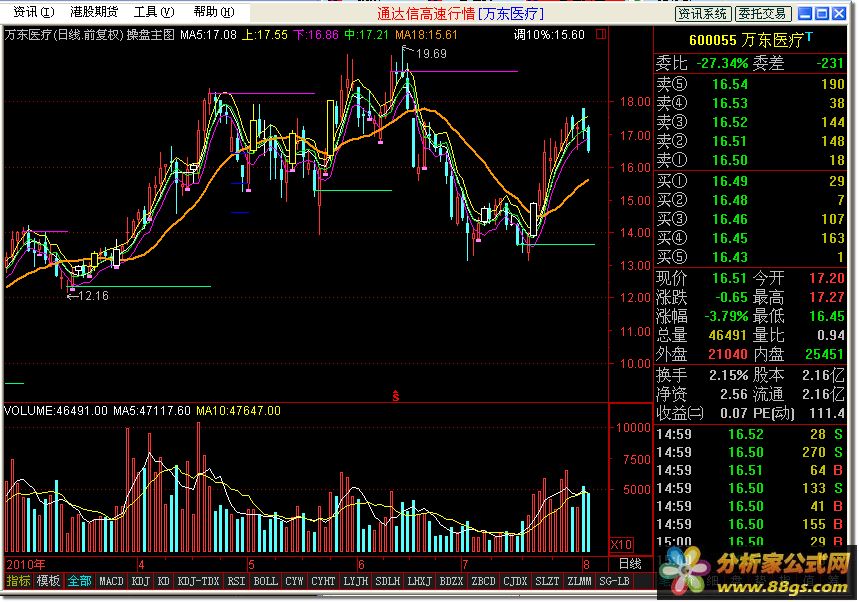Click the 卖① price 16.50

pos(730,160)
